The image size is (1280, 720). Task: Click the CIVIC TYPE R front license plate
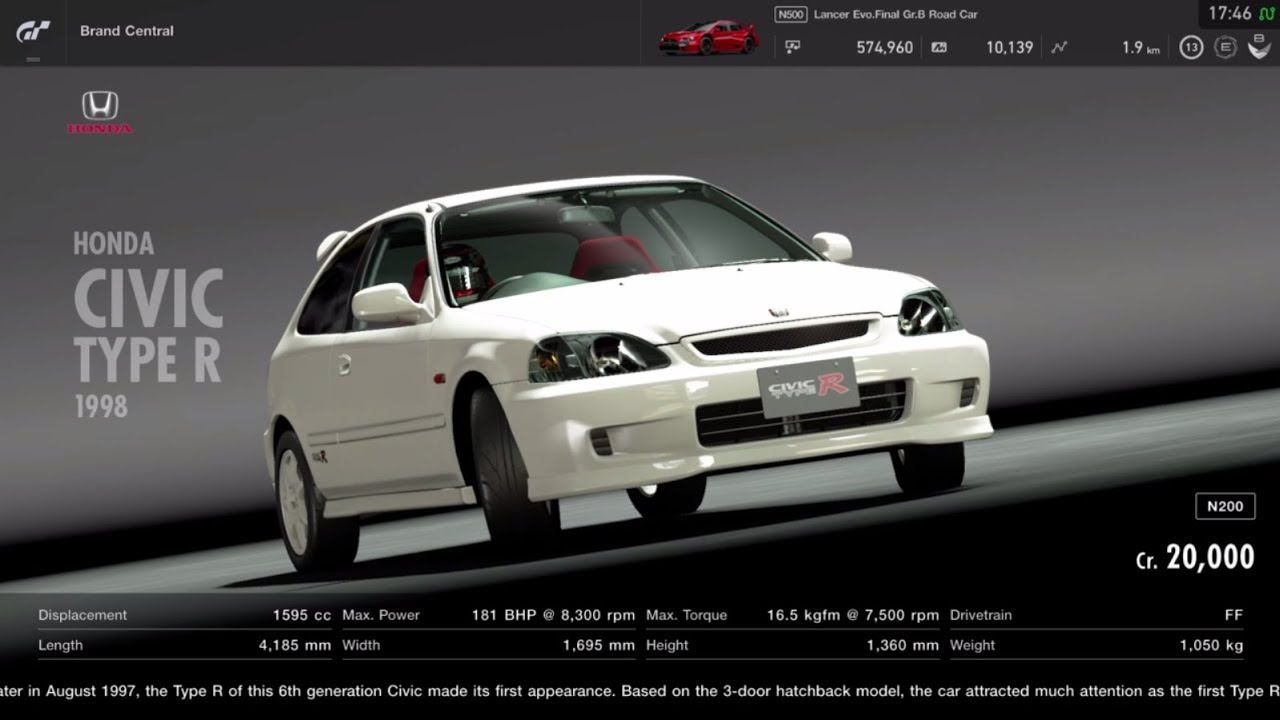pos(808,387)
